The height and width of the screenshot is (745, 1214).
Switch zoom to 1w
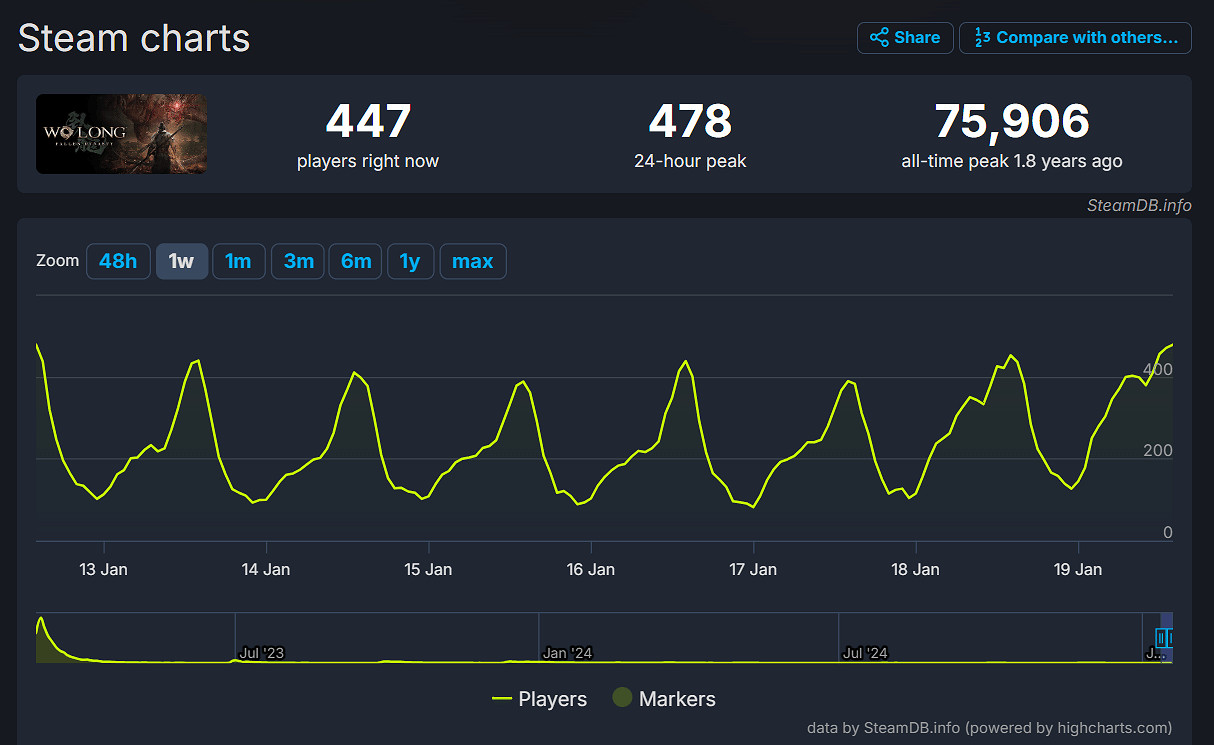pyautogui.click(x=181, y=261)
